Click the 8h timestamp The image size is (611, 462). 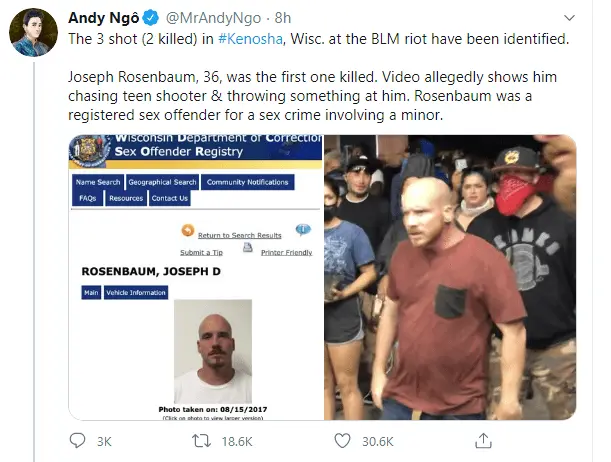tap(283, 18)
